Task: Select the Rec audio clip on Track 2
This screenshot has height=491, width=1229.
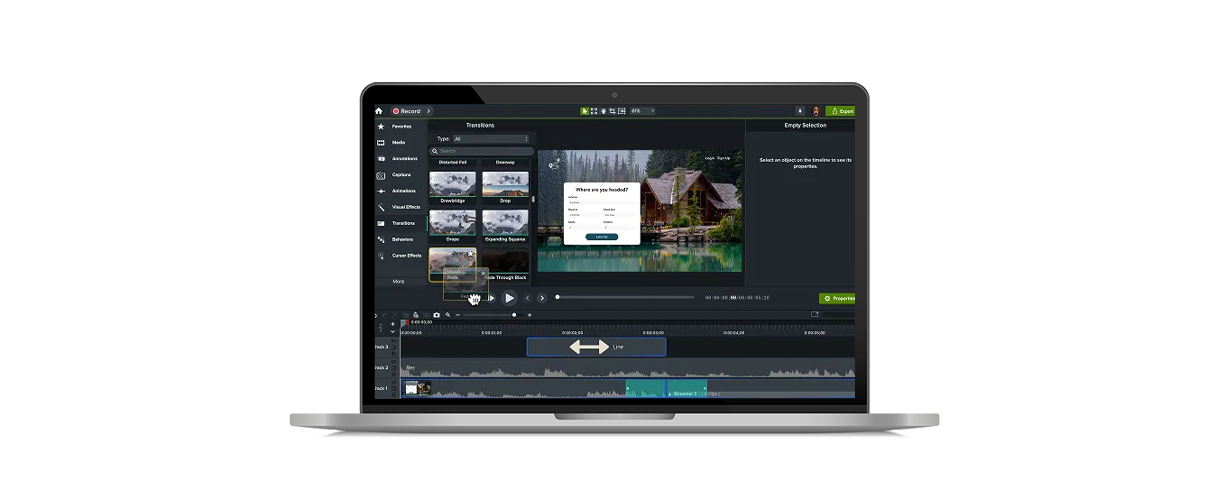Action: click(x=628, y=368)
